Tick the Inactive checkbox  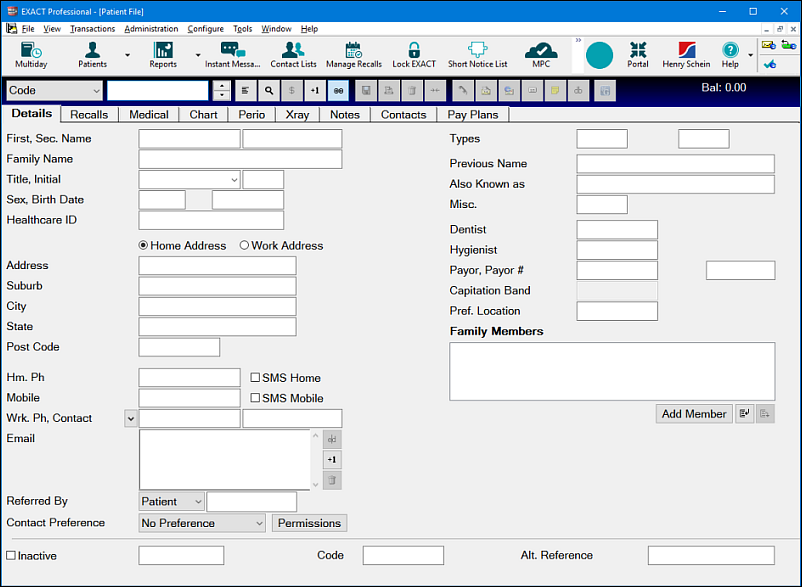tap(11, 555)
